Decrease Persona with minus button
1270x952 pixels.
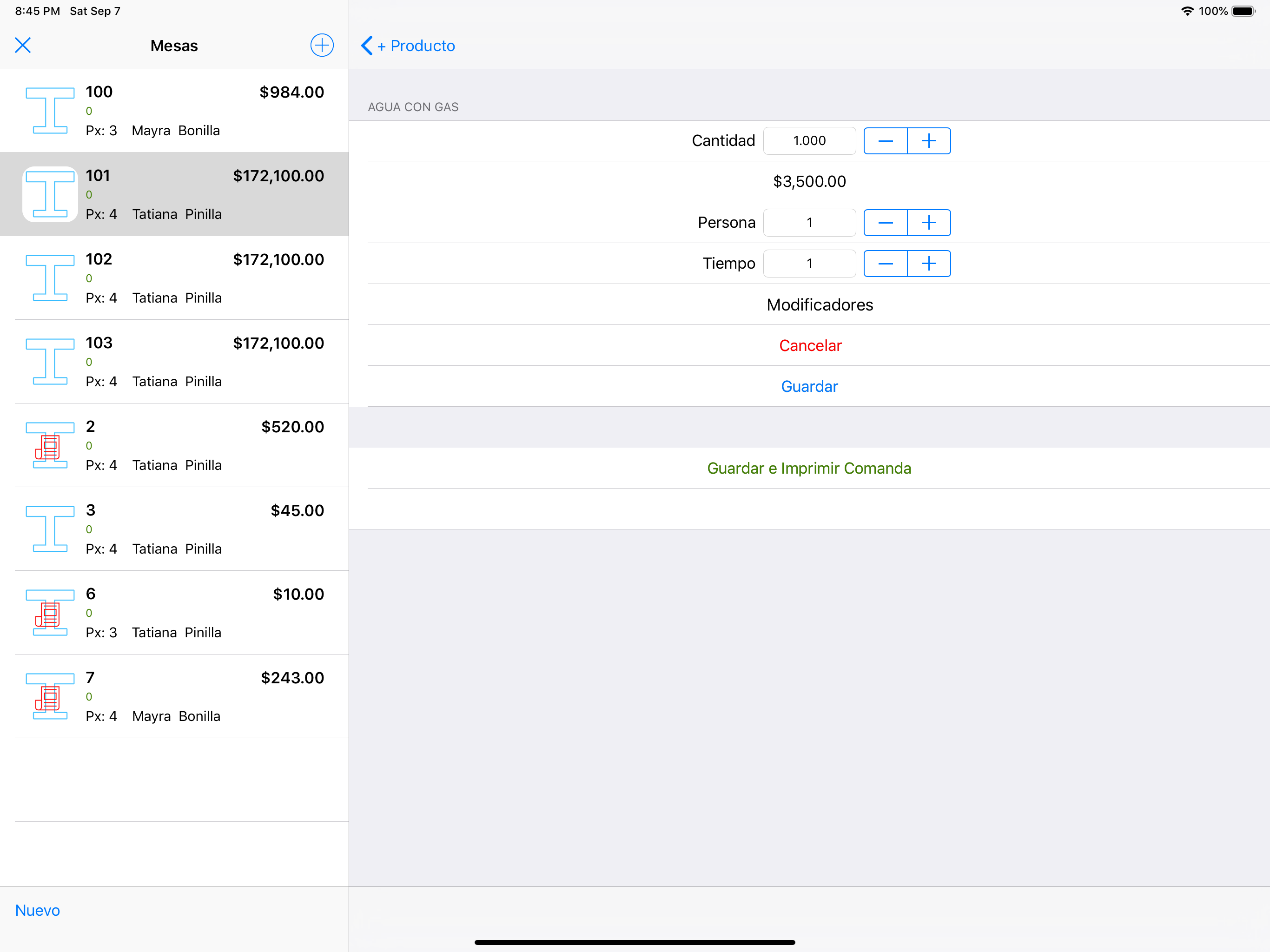[885, 223]
